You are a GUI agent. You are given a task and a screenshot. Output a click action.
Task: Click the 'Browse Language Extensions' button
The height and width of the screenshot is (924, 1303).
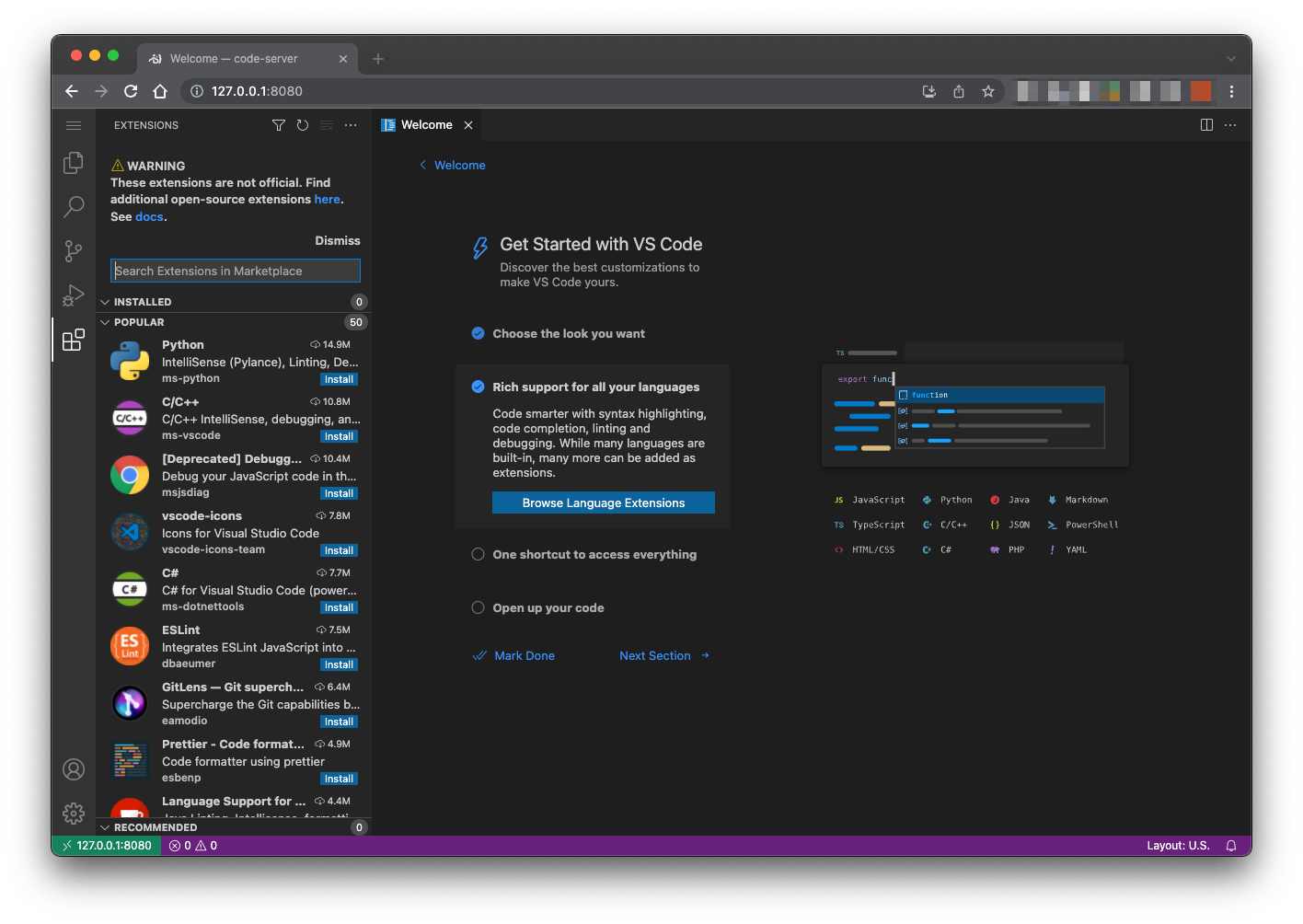[x=604, y=502]
